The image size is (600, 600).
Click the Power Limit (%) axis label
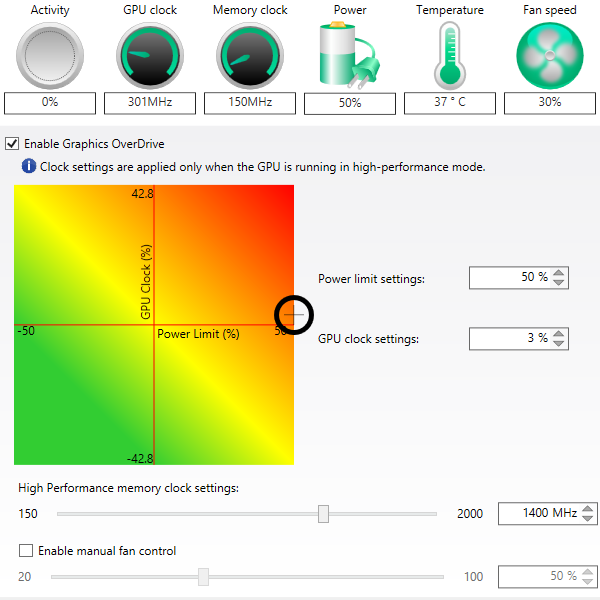click(198, 334)
